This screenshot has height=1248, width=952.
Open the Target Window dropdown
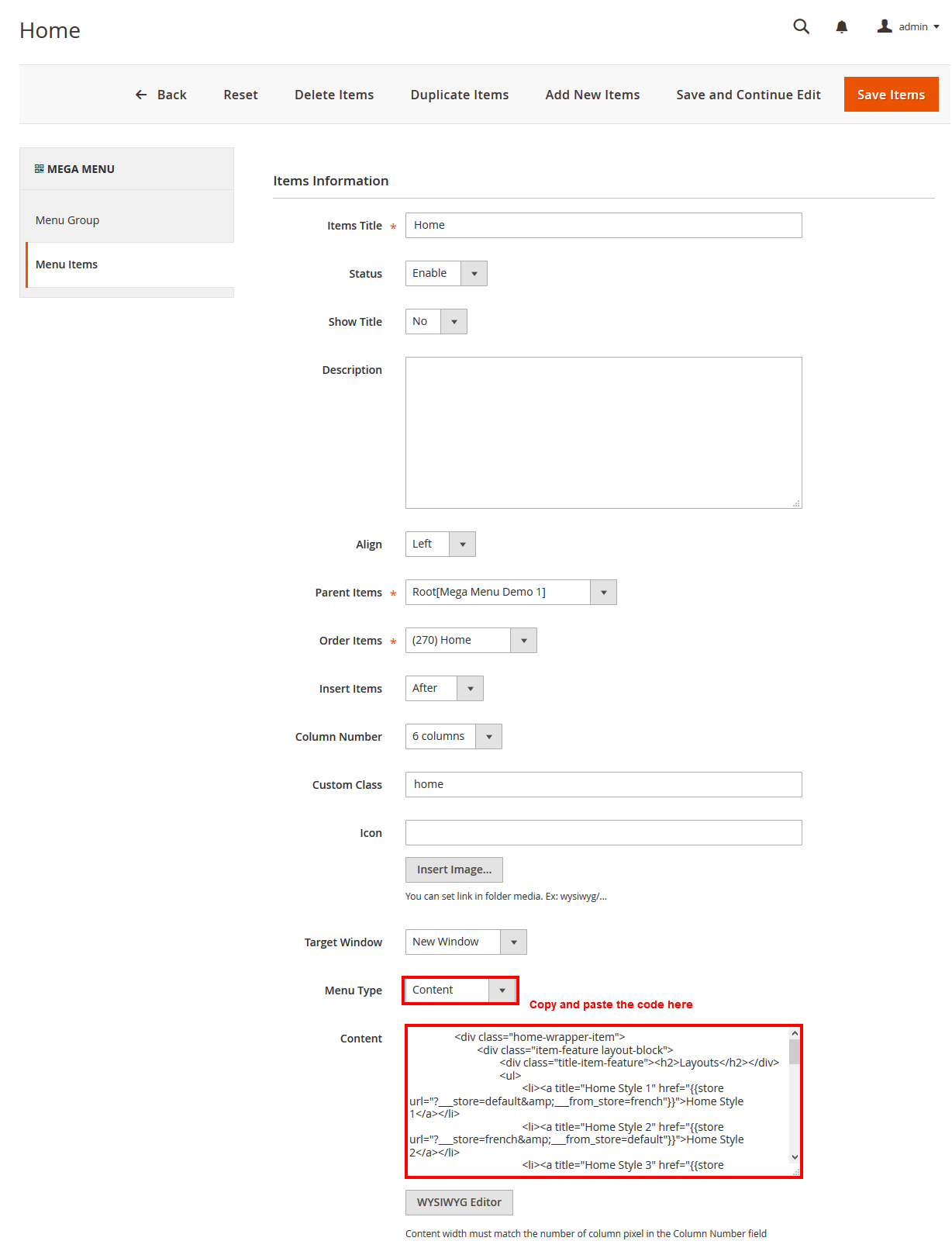[466, 942]
